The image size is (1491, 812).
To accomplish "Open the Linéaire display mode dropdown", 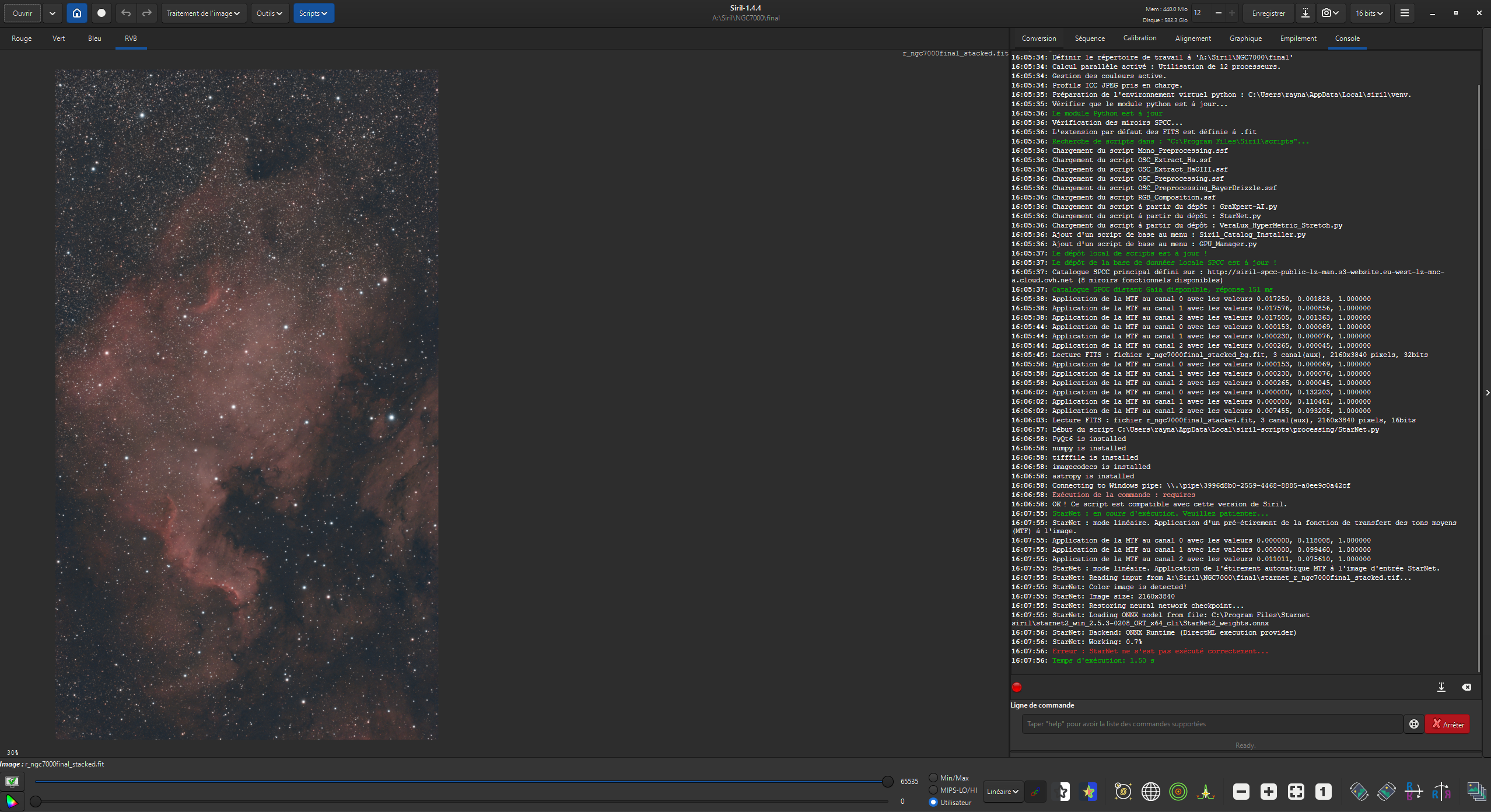I will coord(1003,792).
